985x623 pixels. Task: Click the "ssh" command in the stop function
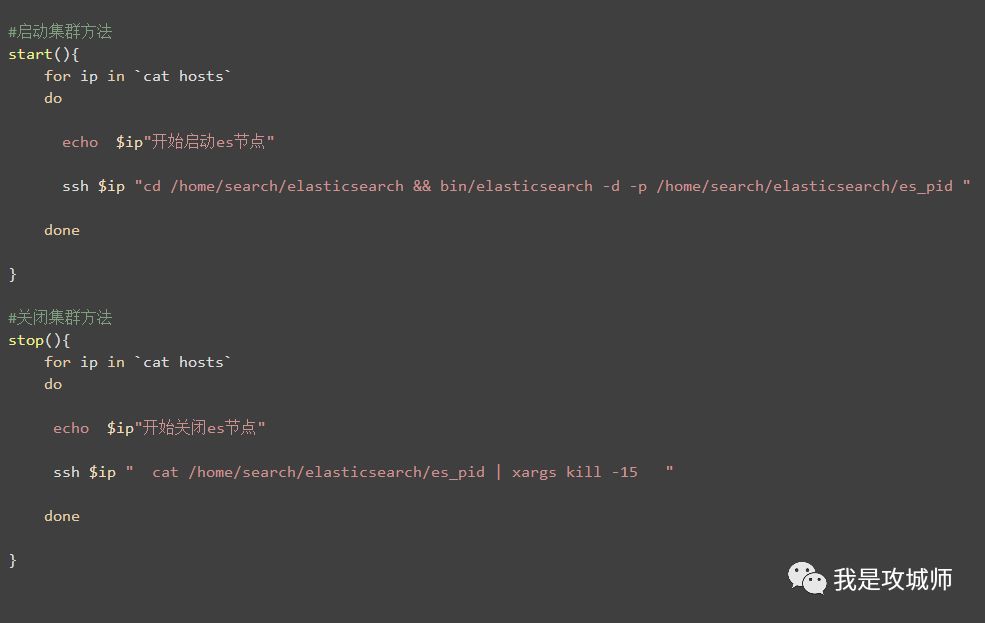[x=66, y=472]
